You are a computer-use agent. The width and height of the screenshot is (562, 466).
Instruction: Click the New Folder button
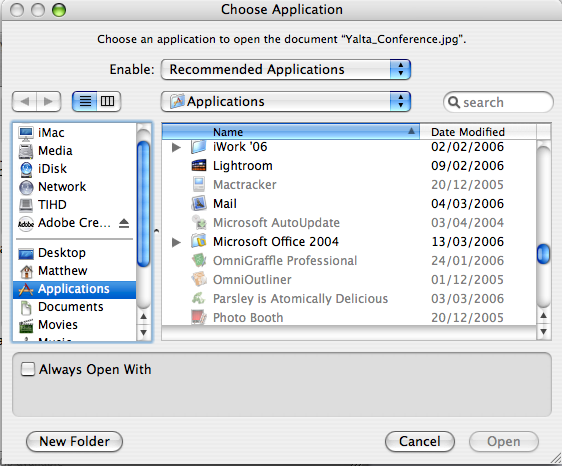[75, 442]
